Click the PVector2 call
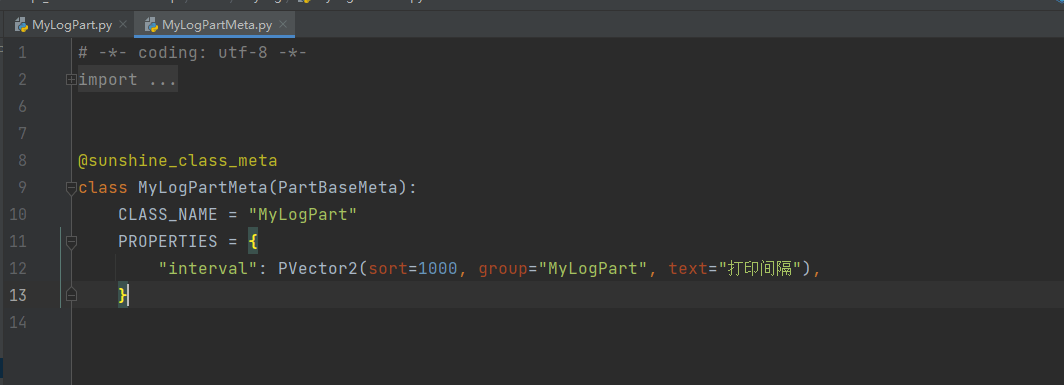The height and width of the screenshot is (385, 1064). pyautogui.click(x=318, y=268)
